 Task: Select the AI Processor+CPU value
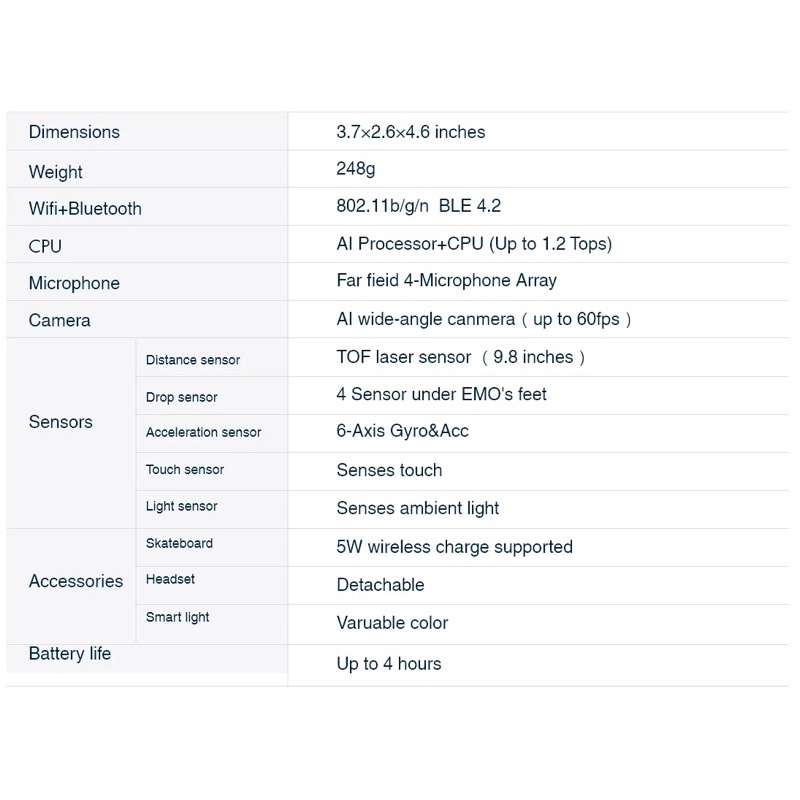(474, 244)
